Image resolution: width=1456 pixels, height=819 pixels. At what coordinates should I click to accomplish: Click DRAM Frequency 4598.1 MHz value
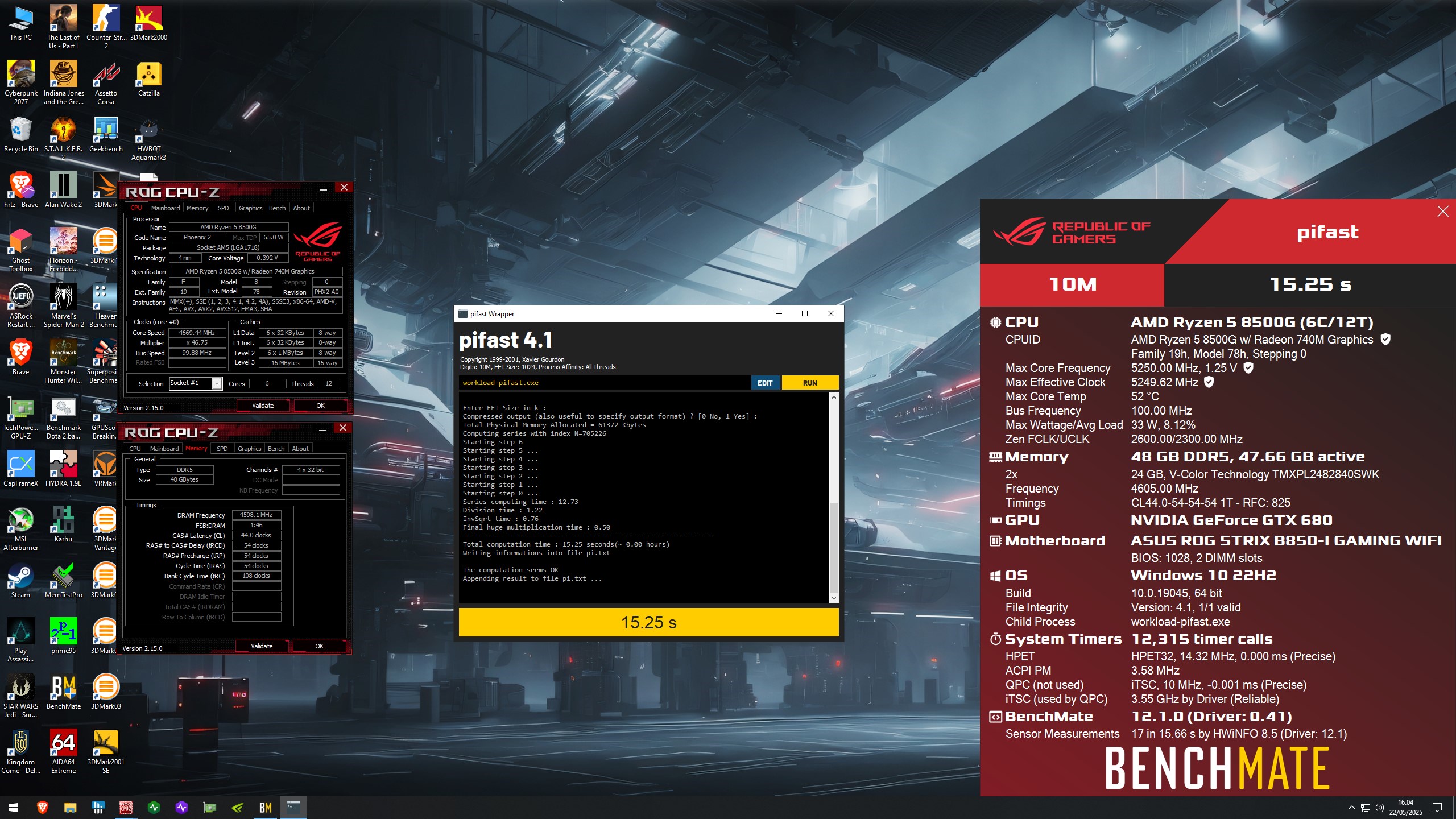coord(256,515)
